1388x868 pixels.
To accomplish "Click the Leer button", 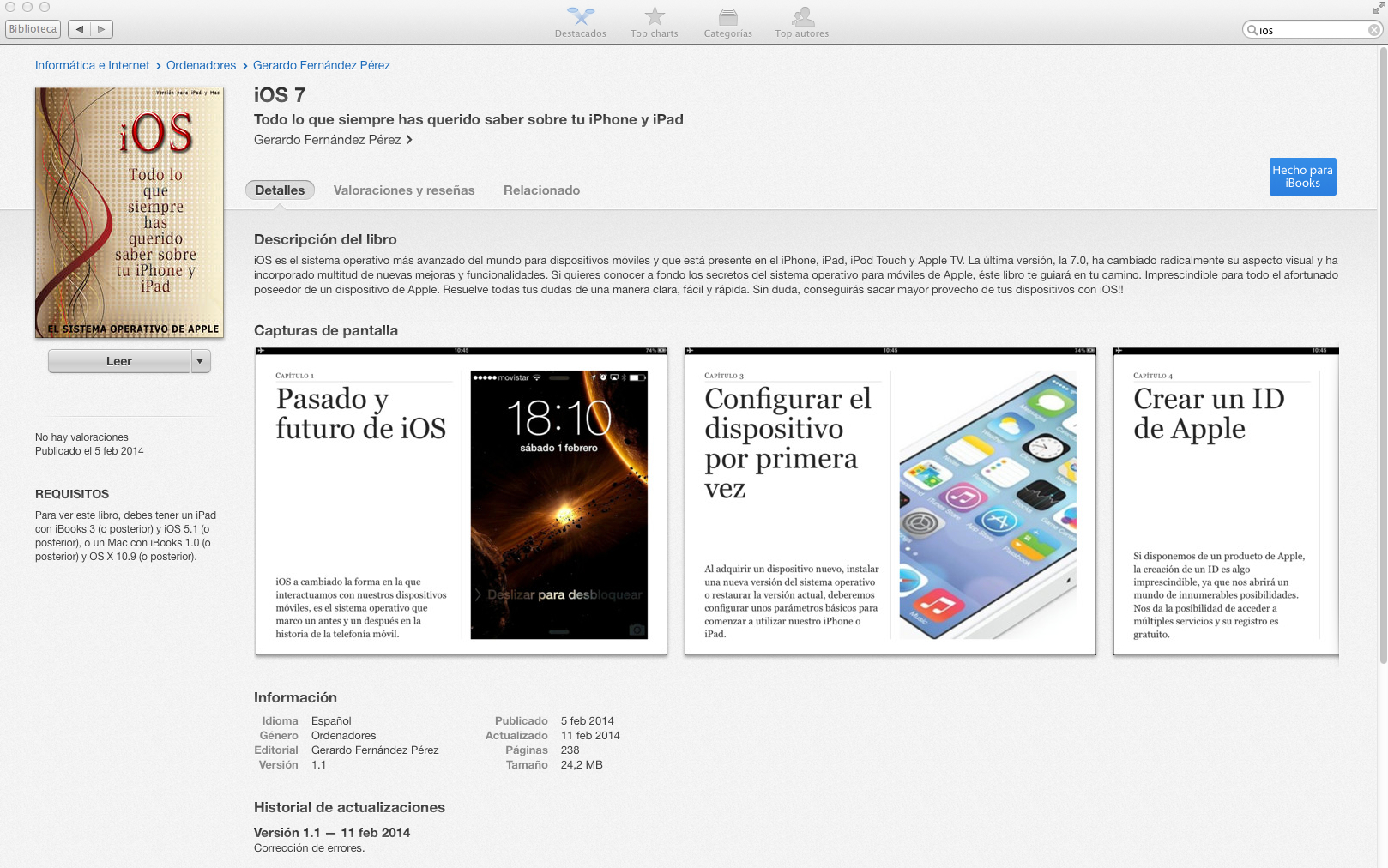I will click(x=119, y=361).
